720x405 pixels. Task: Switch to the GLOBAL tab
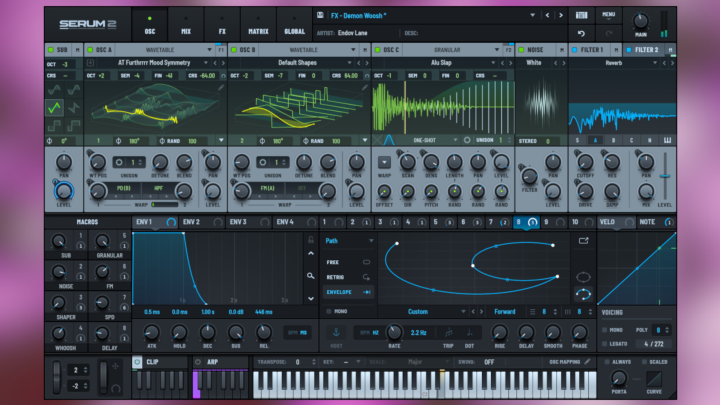pyautogui.click(x=294, y=25)
